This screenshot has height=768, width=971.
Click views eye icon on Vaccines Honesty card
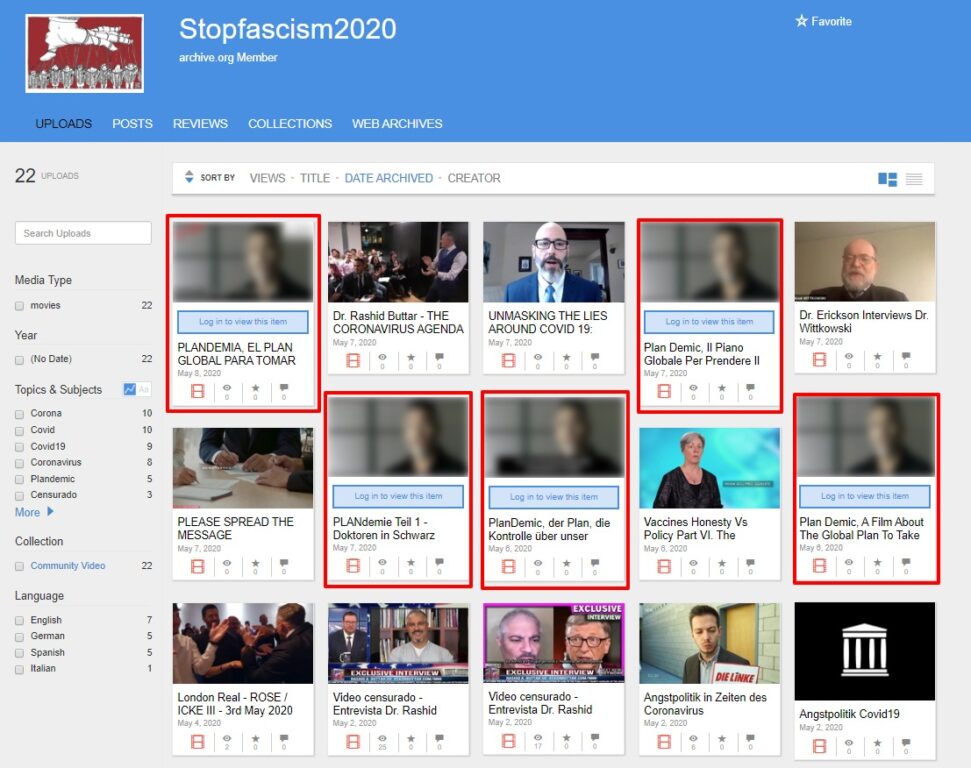click(694, 563)
